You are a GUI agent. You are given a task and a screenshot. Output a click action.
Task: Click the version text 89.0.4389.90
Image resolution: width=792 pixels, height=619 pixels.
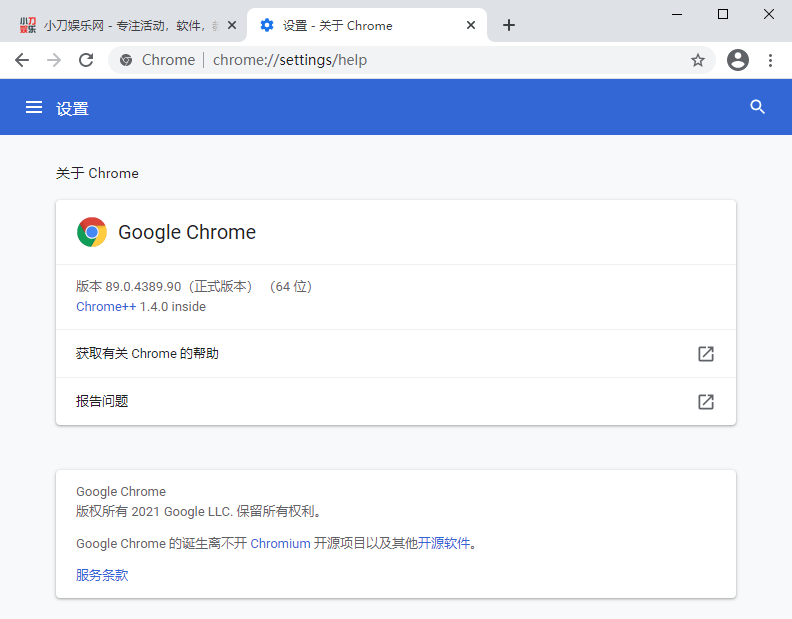(143, 287)
